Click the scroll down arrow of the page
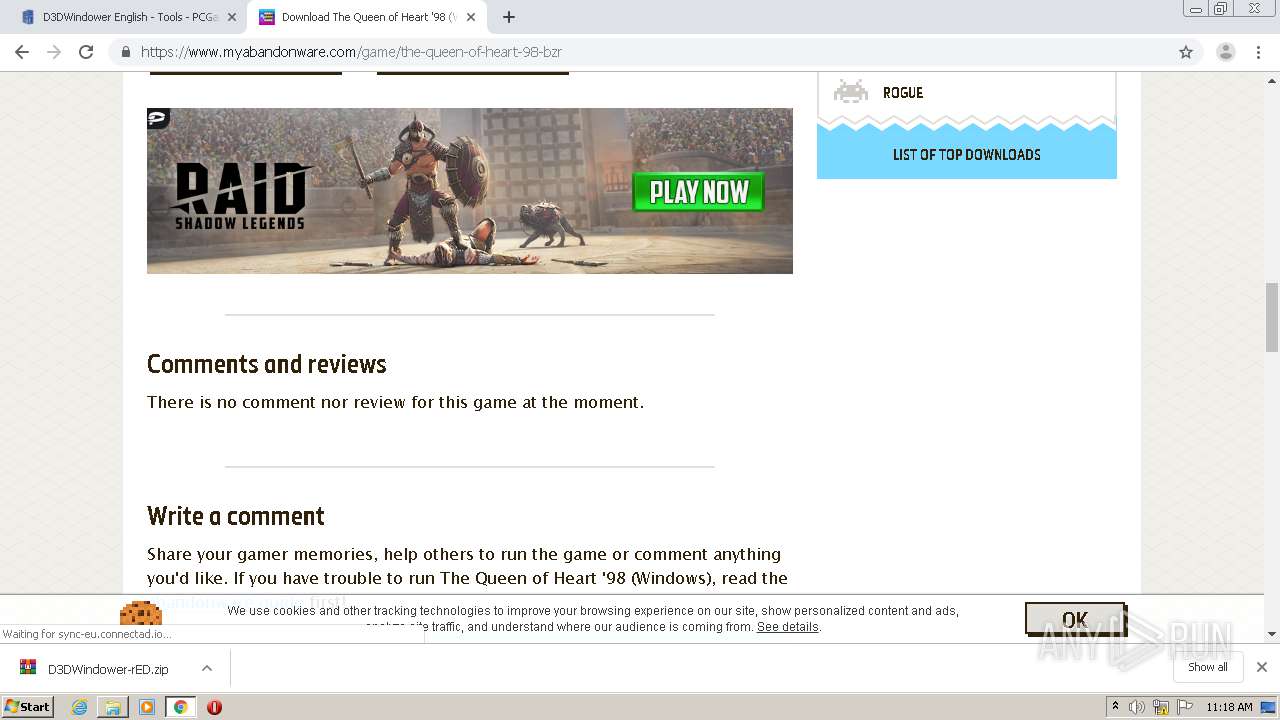1280x720 pixels. (x=1272, y=634)
